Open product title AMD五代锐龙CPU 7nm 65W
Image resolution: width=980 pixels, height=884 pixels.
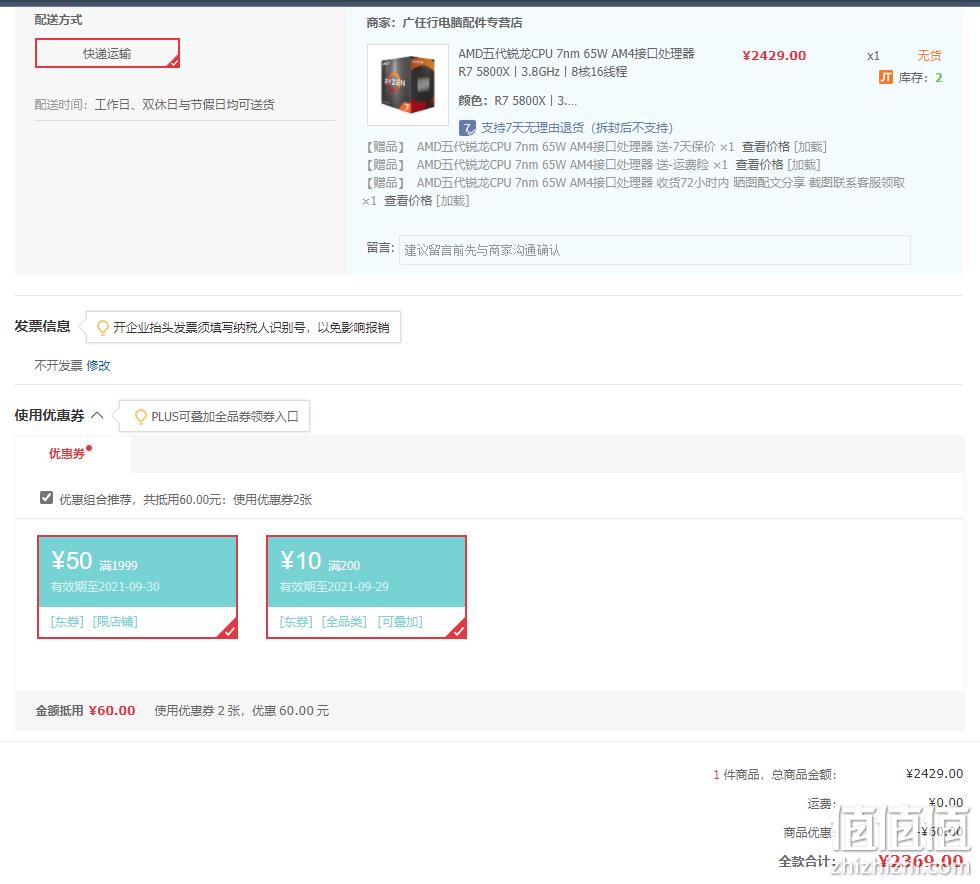point(576,63)
